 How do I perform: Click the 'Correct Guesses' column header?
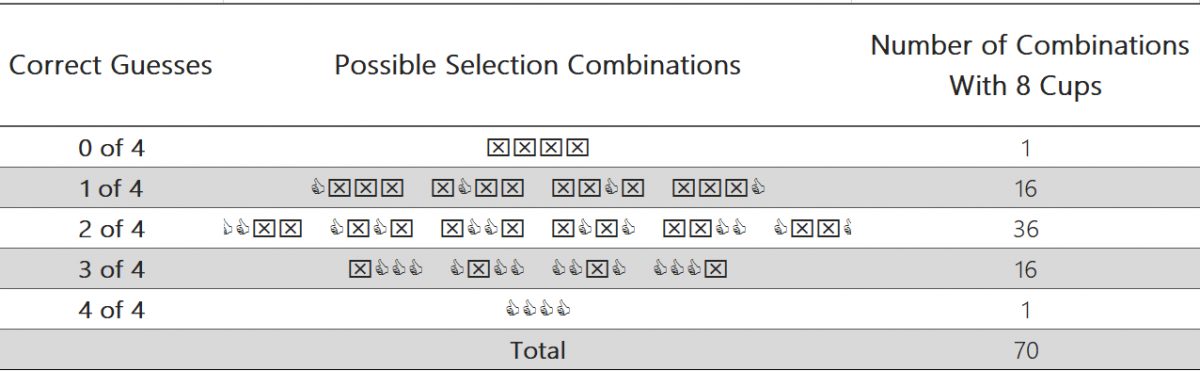111,66
